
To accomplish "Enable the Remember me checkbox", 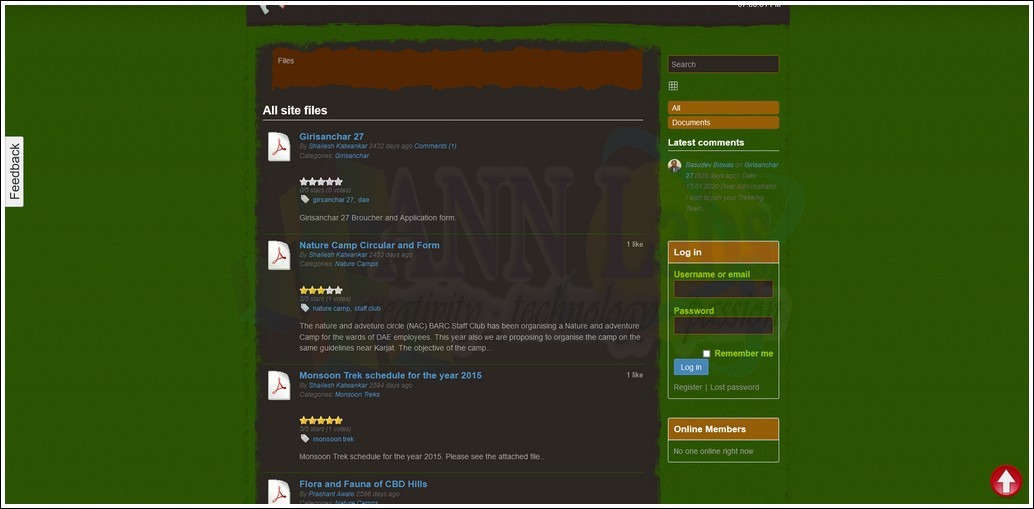I will pyautogui.click(x=706, y=353).
